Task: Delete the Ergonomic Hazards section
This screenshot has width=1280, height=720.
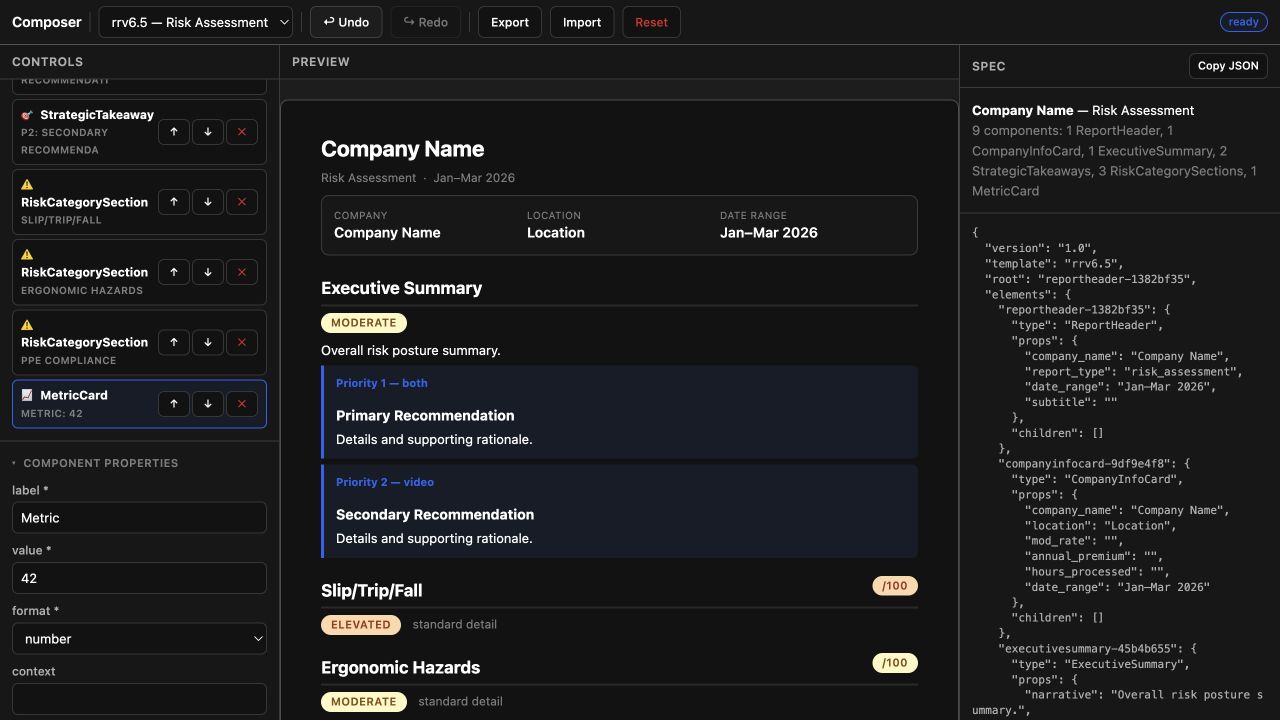Action: tap(242, 272)
